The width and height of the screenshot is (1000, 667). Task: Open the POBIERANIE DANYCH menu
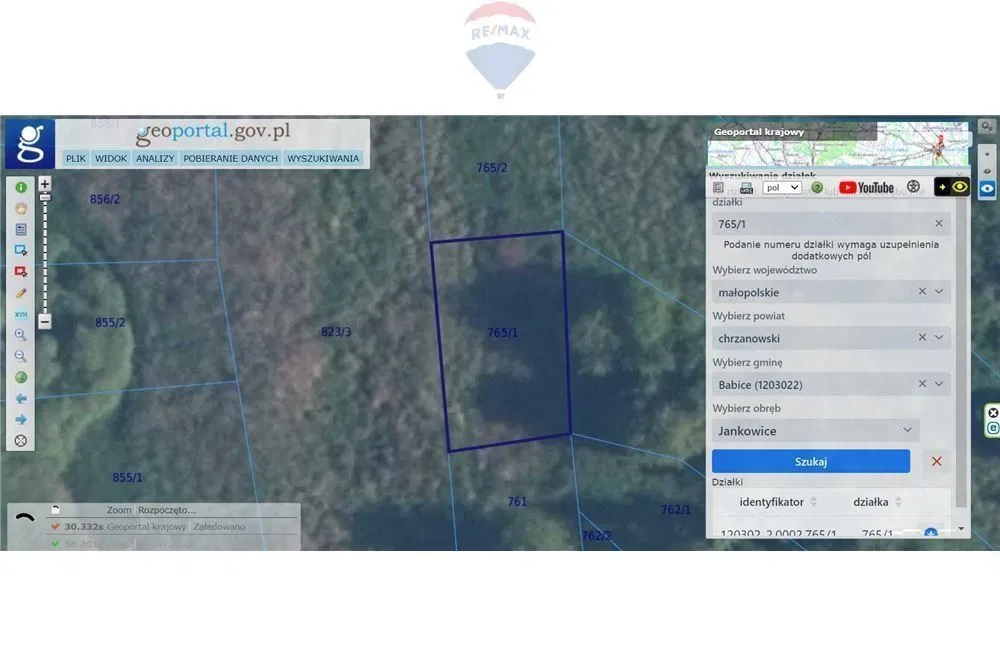tap(231, 158)
